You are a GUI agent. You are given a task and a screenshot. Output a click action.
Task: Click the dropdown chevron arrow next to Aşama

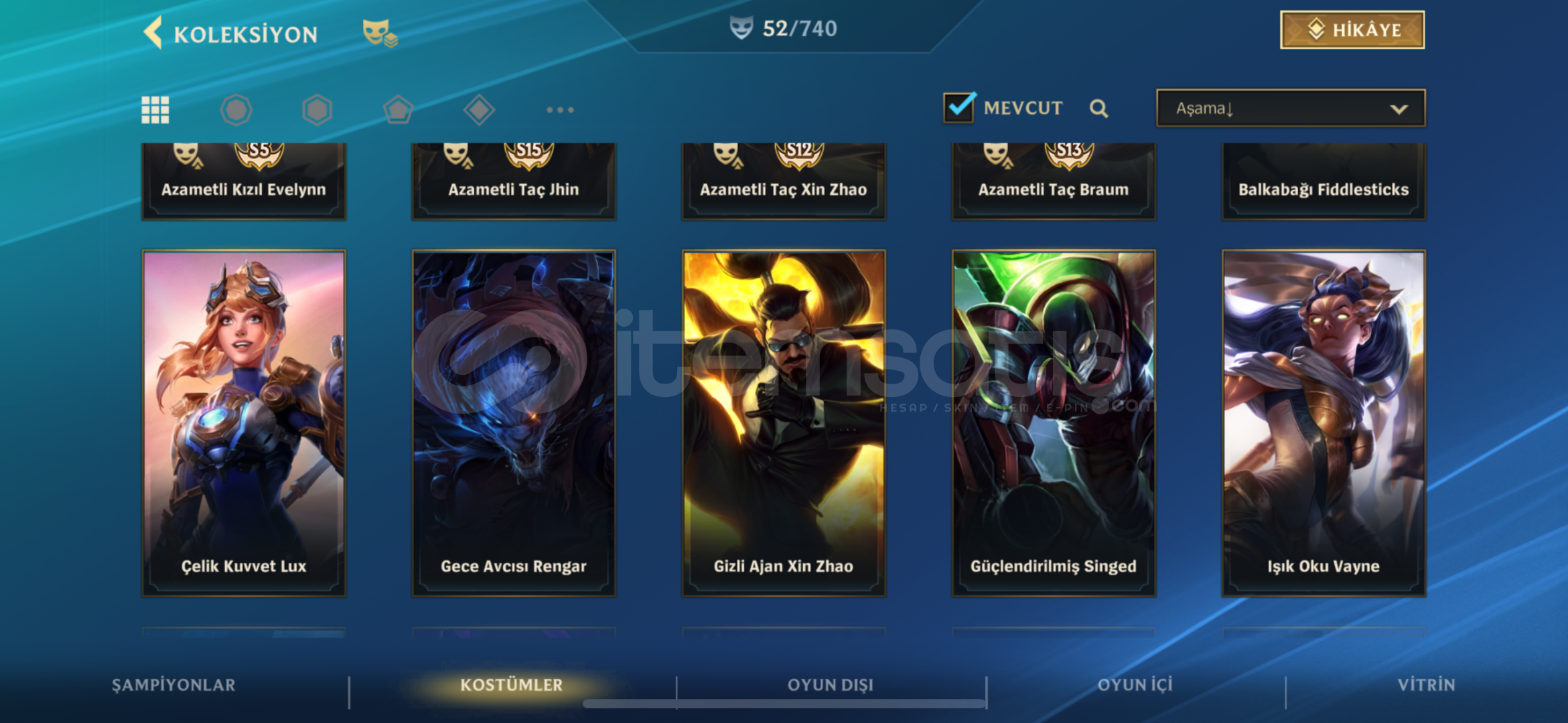pyautogui.click(x=1399, y=109)
